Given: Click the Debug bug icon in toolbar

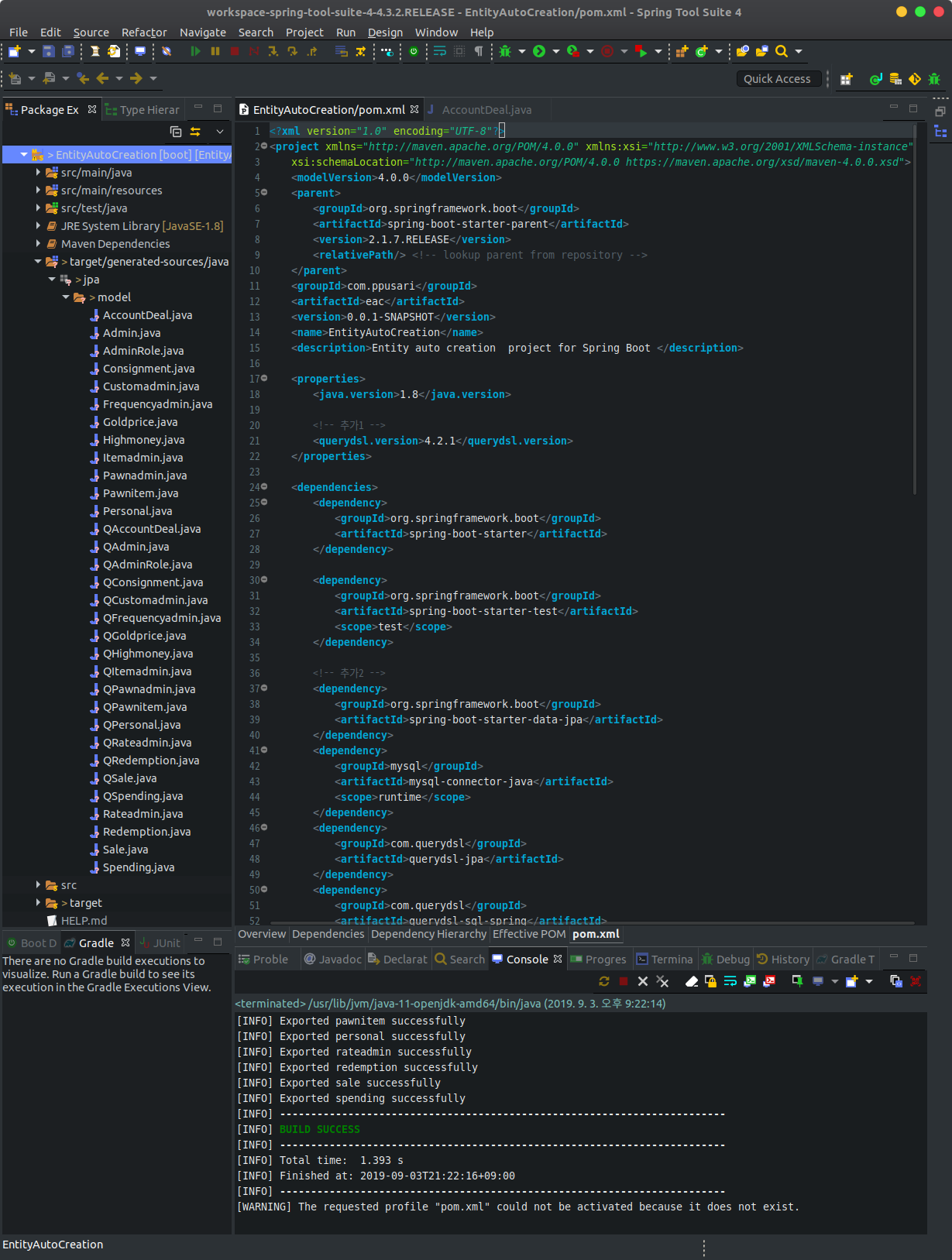Looking at the screenshot, I should click(505, 51).
